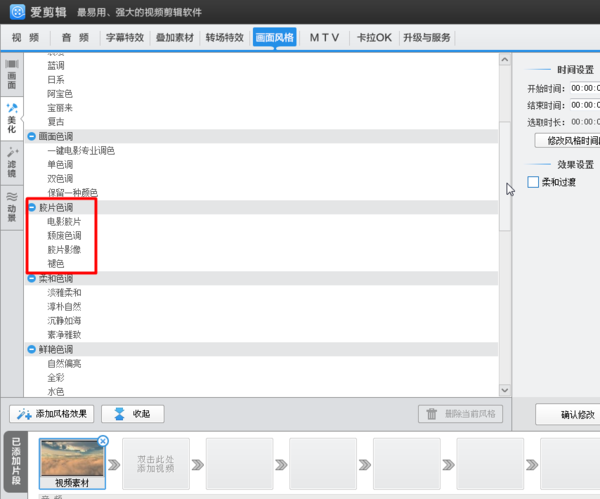The height and width of the screenshot is (499, 600).
Task: Choose the 双色调 effect
Action: (60, 179)
